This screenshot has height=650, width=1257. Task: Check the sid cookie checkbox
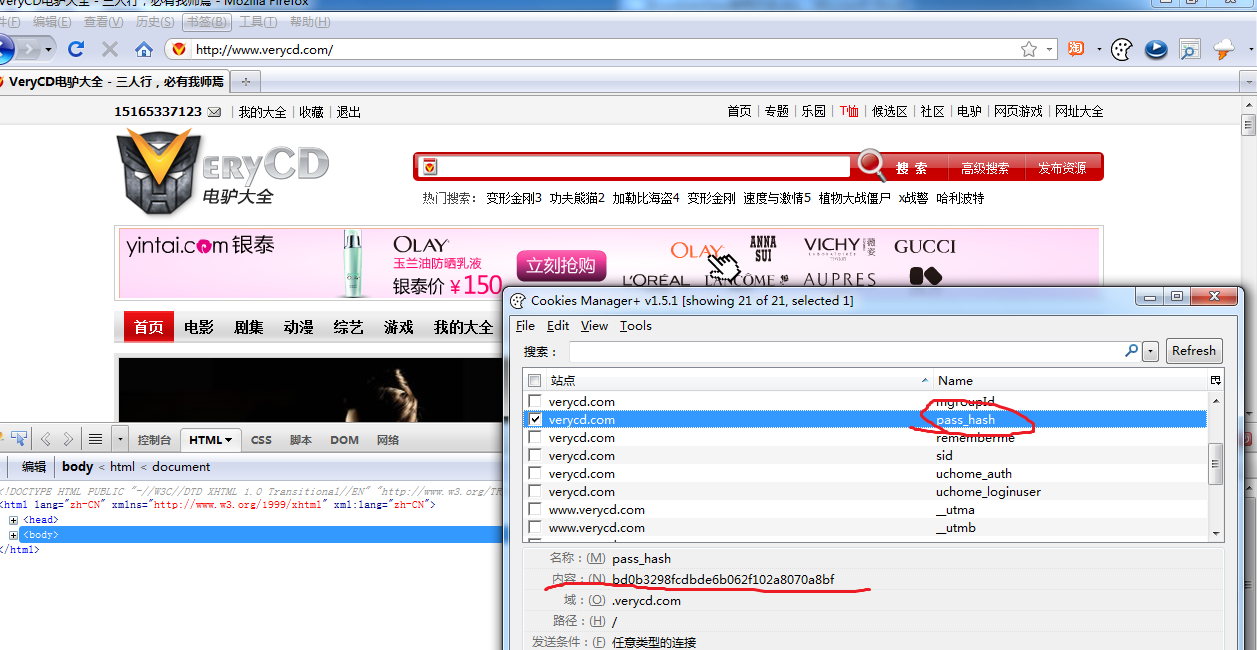535,456
